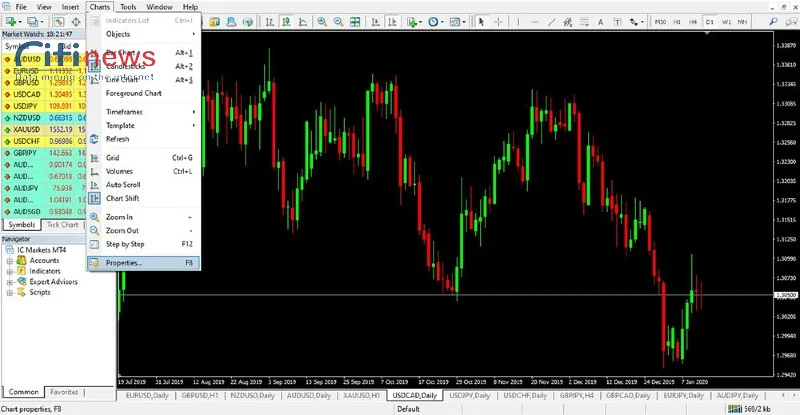800x415 pixels.
Task: Open the chat bubbles icon at top right
Action: click(x=792, y=21)
